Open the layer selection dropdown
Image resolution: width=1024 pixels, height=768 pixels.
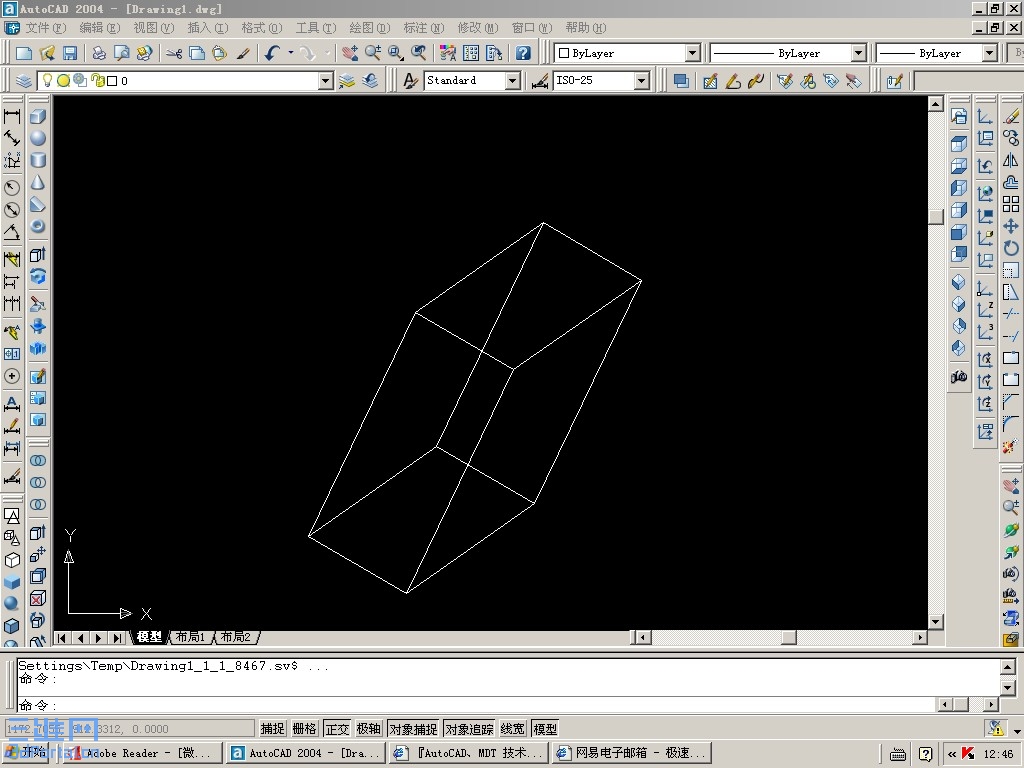point(325,80)
